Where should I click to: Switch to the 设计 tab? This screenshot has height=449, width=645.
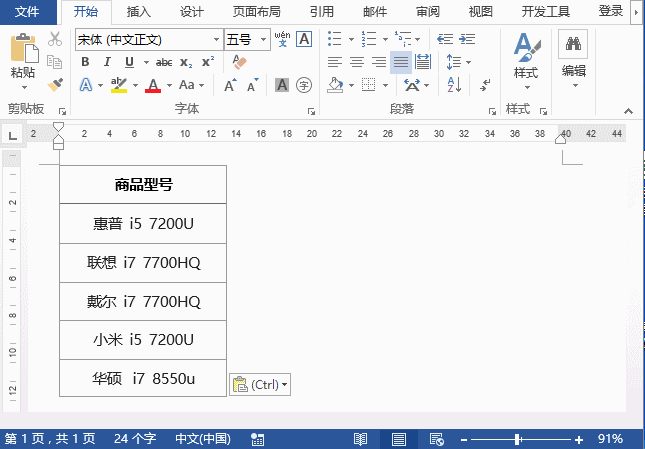191,12
